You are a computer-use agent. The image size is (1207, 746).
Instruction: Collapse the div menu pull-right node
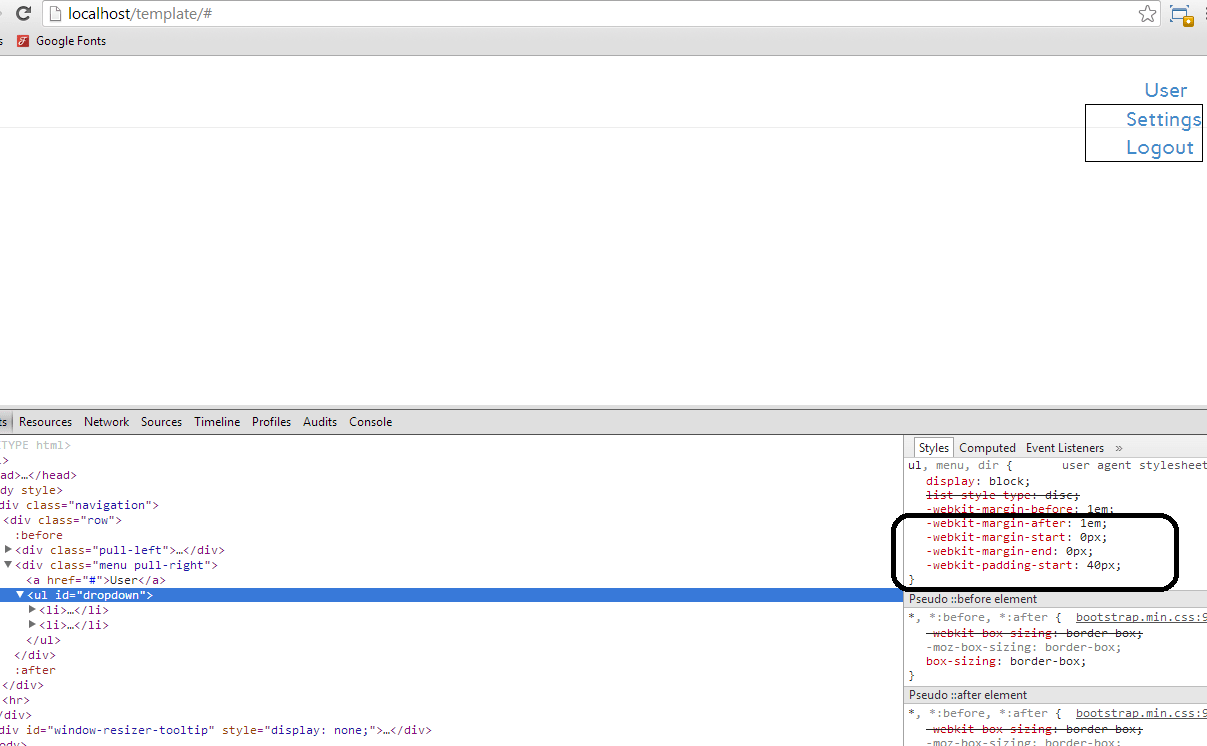pyautogui.click(x=6, y=564)
